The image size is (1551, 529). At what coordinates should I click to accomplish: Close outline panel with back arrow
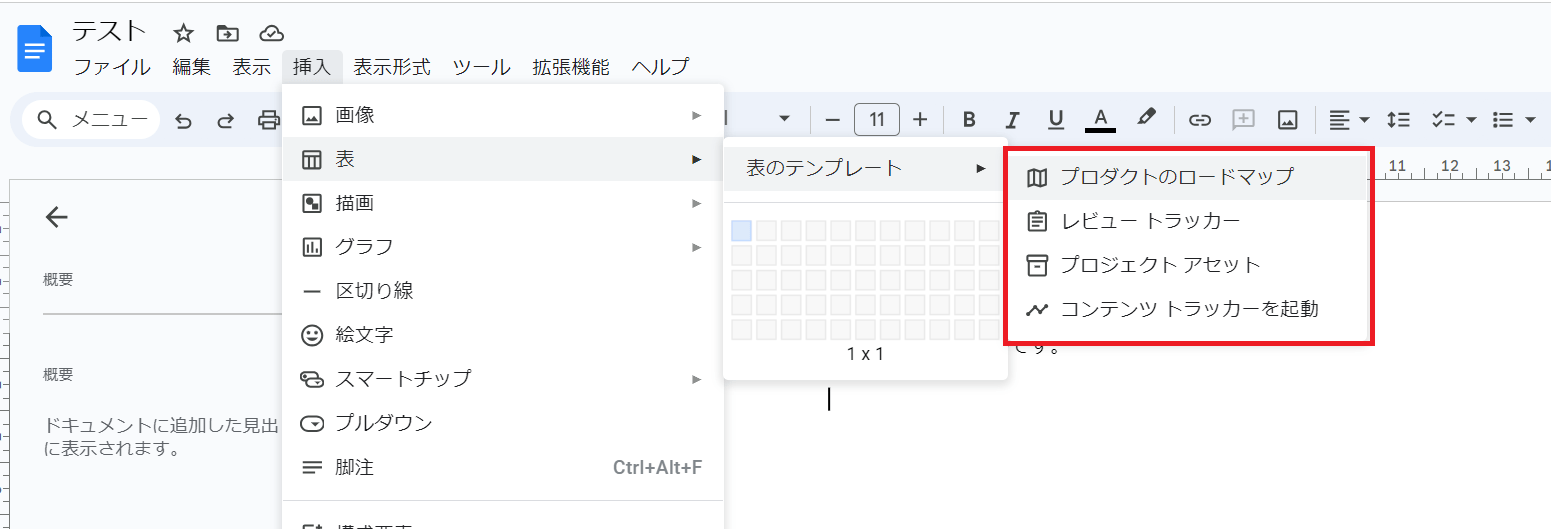(x=56, y=217)
